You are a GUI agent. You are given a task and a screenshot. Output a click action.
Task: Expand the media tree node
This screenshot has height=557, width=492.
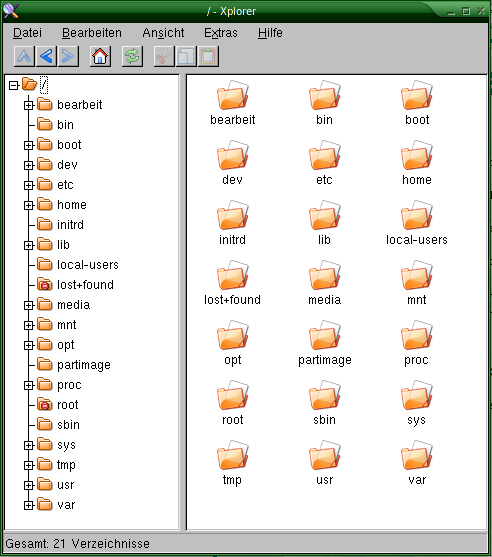click(29, 305)
